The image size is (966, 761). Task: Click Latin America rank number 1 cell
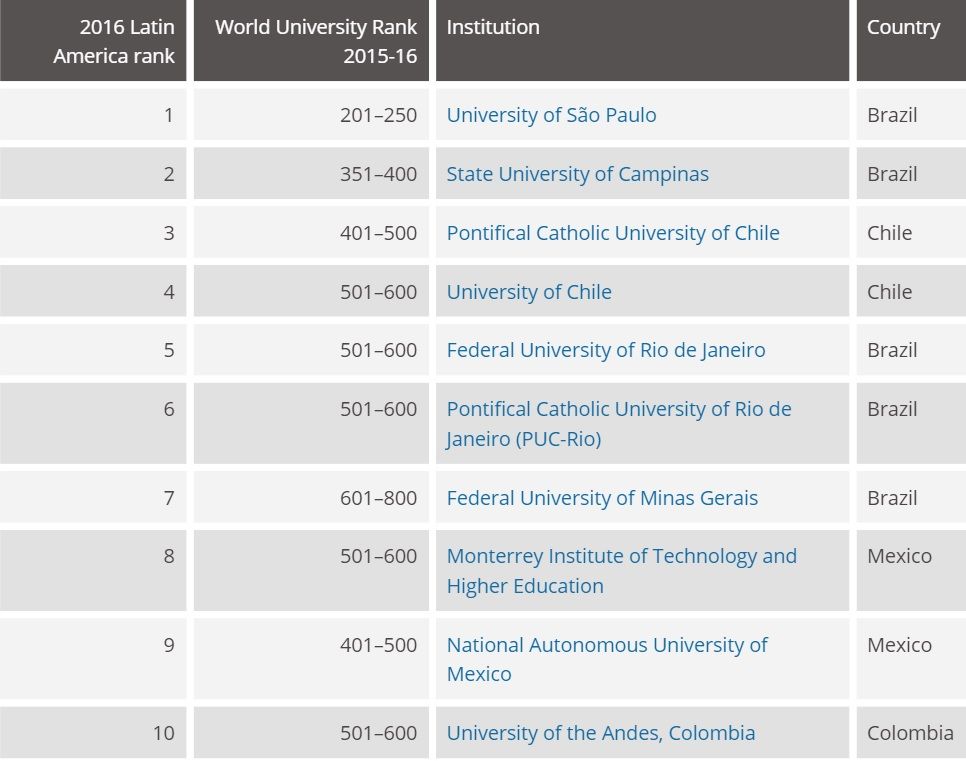[x=168, y=115]
